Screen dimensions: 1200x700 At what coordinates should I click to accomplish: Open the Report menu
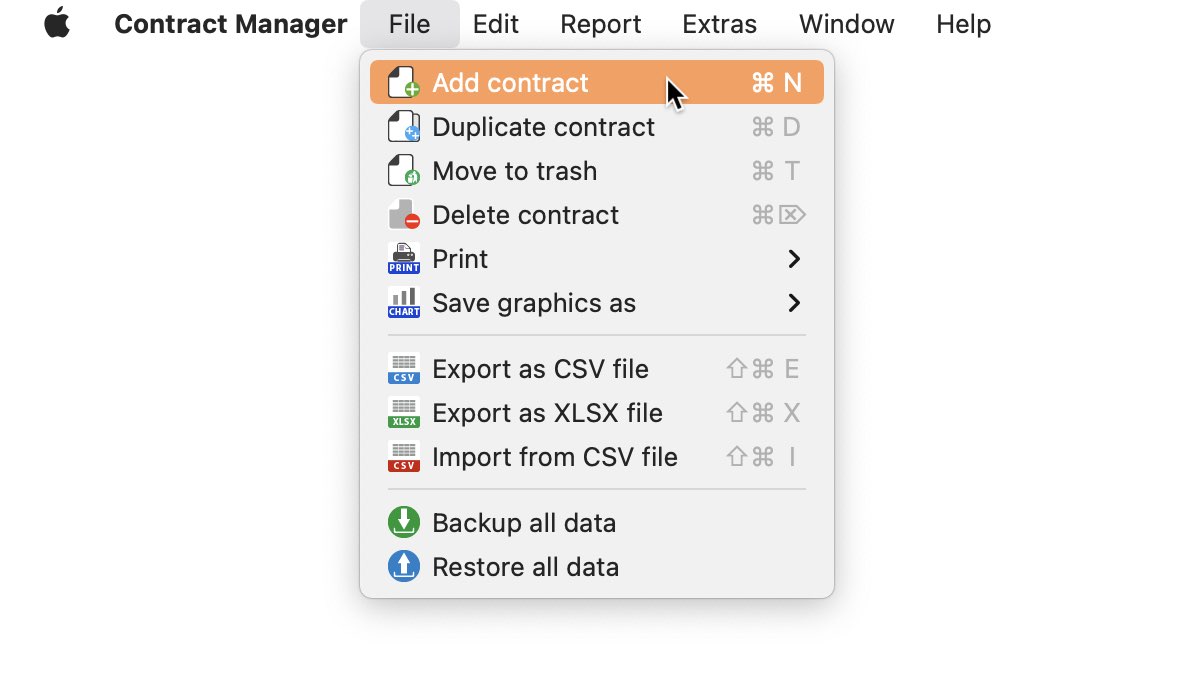coord(601,24)
